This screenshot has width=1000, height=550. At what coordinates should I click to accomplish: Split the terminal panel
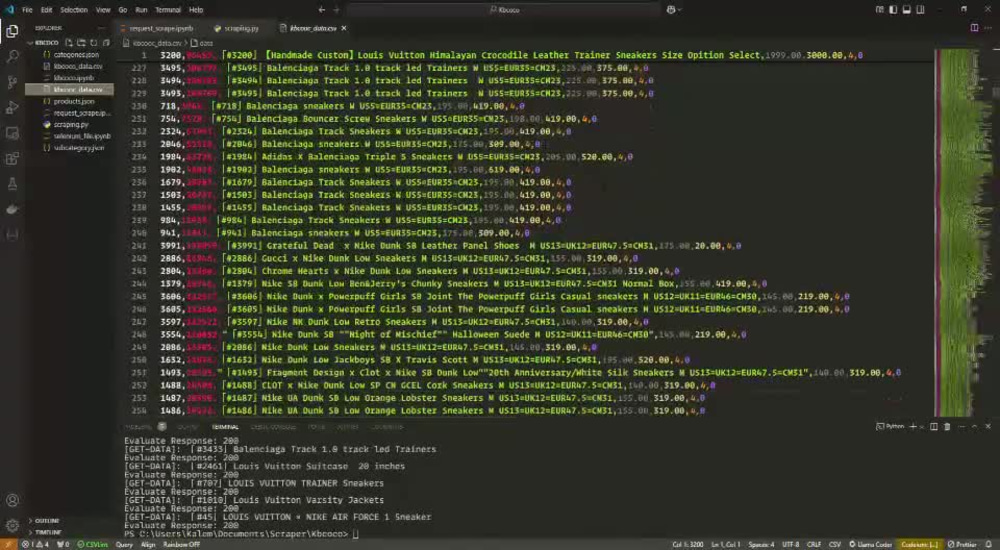tap(934, 426)
